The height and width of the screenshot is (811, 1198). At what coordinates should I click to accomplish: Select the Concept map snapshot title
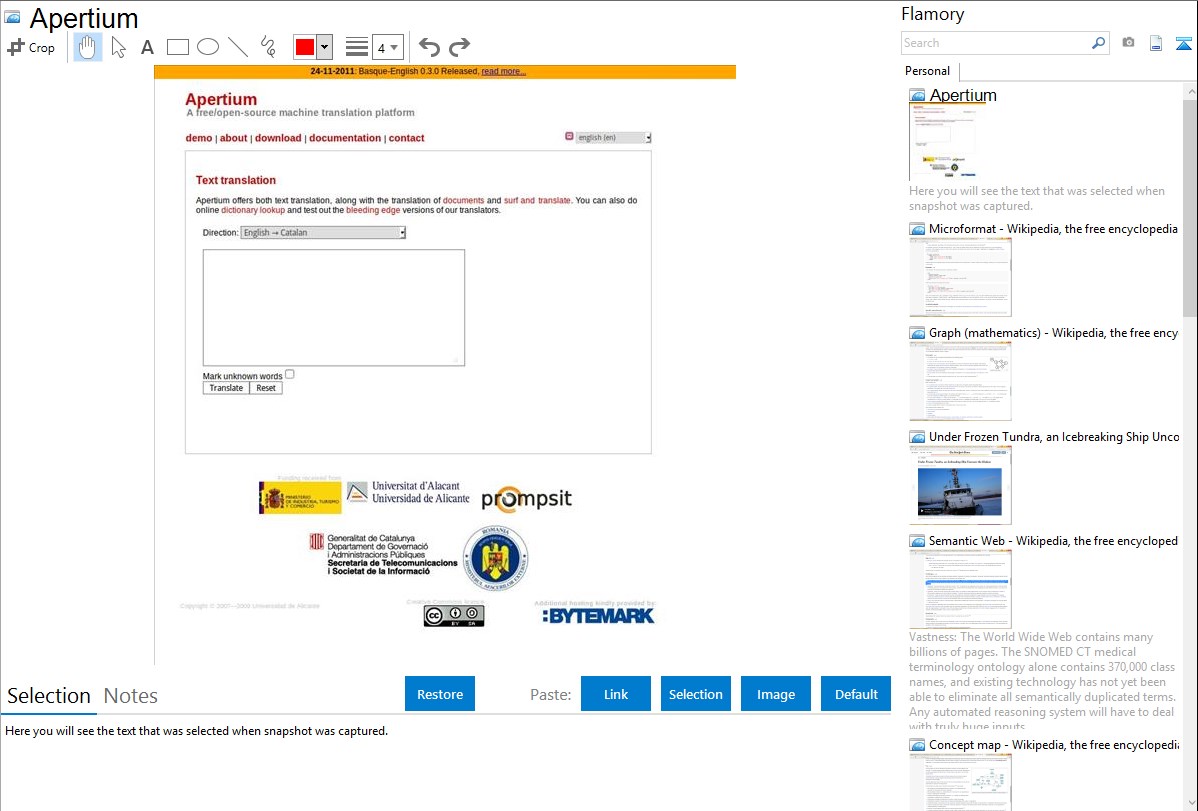1054,744
